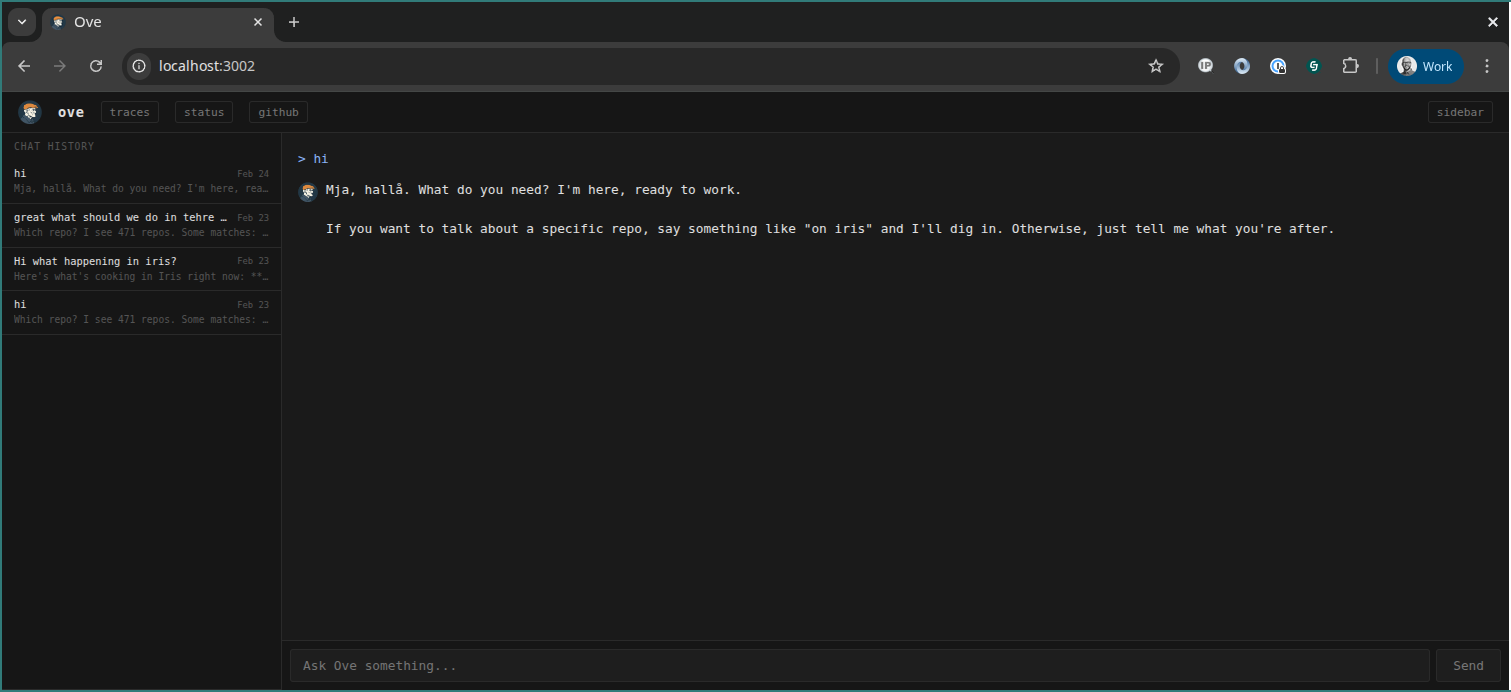Open Chrome's three-dot menu
Screen dimensions: 1511x692
(x=1487, y=66)
